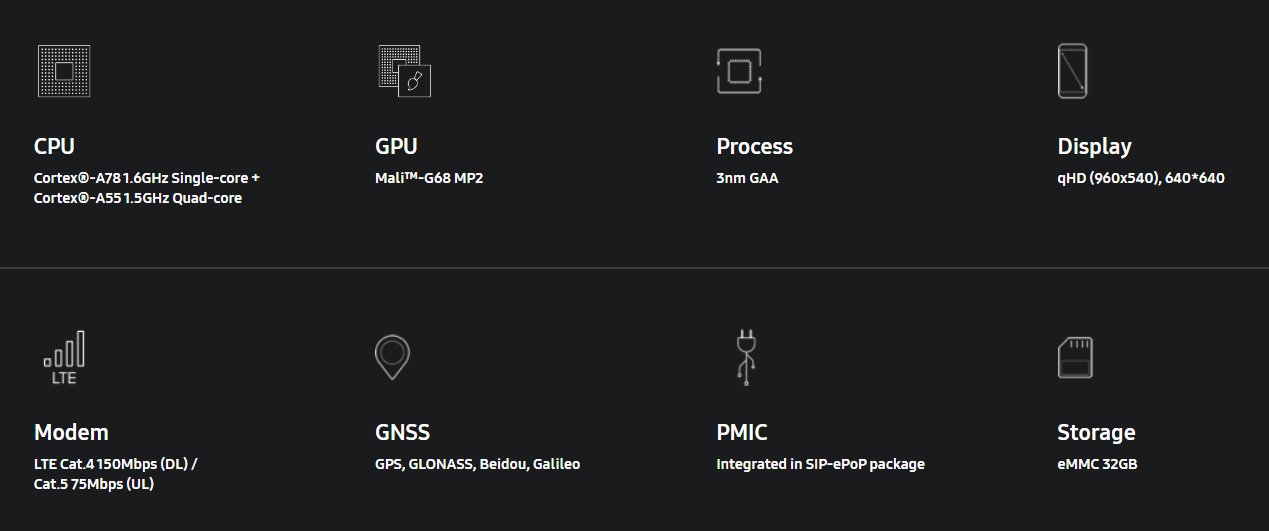Click the CPU chip grid icon
The image size is (1269, 531).
coord(64,71)
